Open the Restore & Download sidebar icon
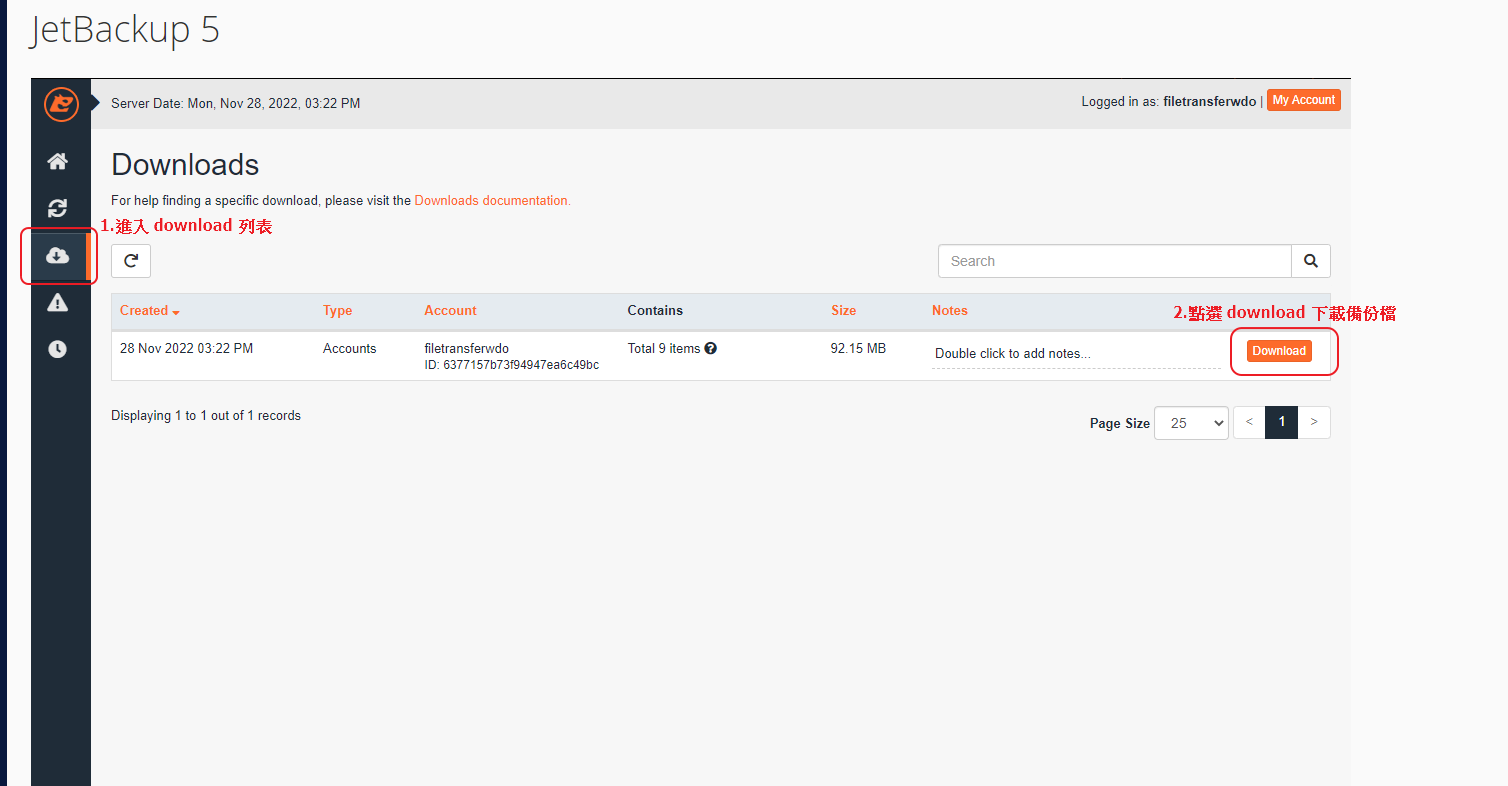 (x=58, y=208)
